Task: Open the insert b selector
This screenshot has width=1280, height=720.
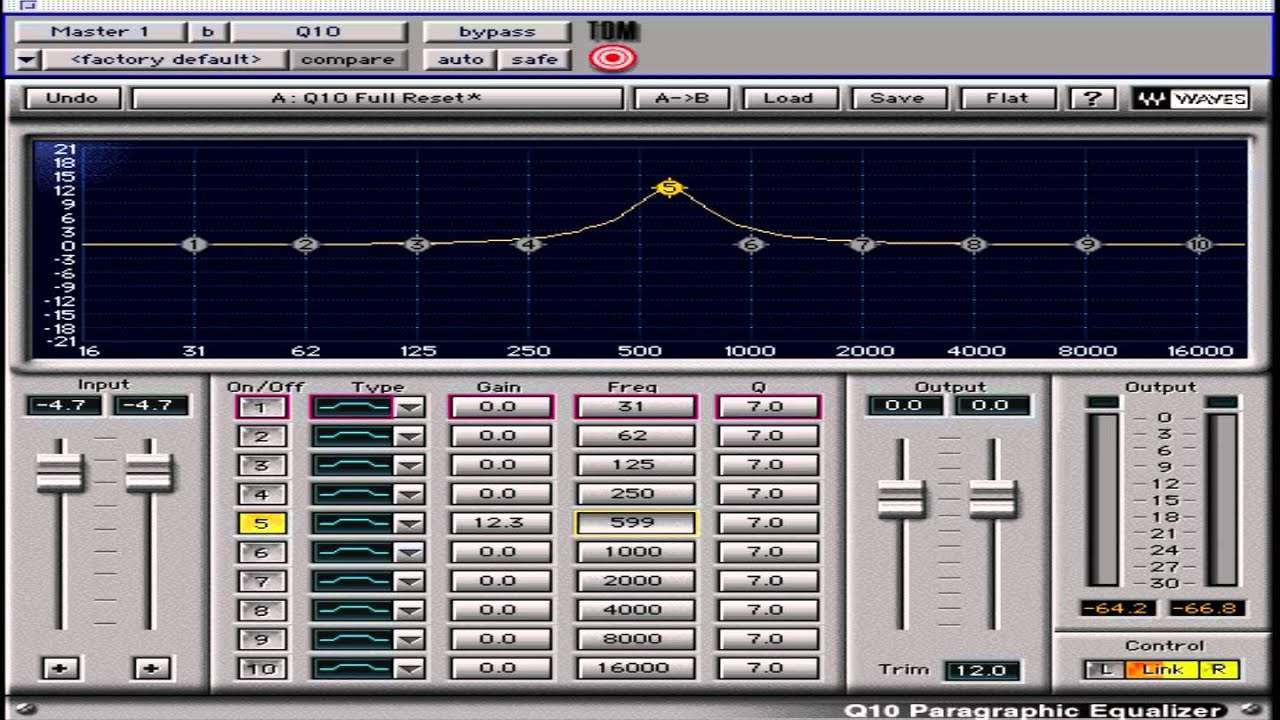Action: pos(207,32)
